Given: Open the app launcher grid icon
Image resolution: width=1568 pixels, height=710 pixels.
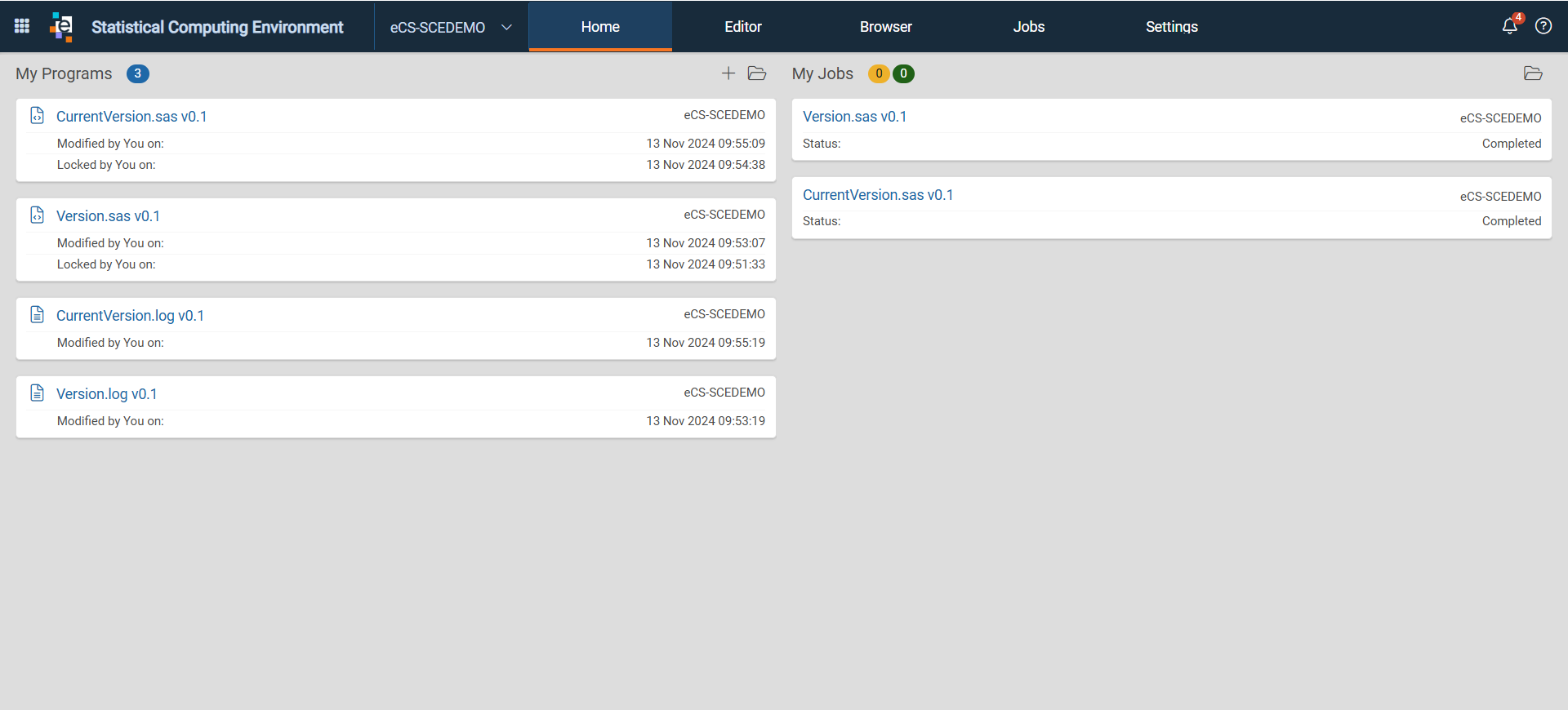Looking at the screenshot, I should (x=22, y=26).
